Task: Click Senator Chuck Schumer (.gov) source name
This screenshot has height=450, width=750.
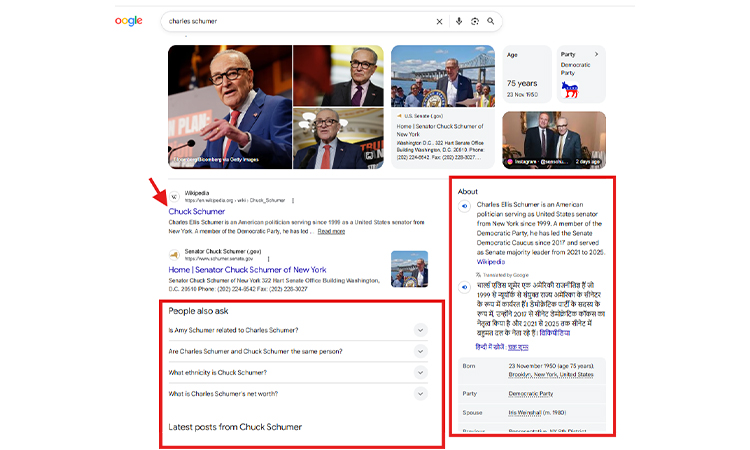Action: [223, 252]
